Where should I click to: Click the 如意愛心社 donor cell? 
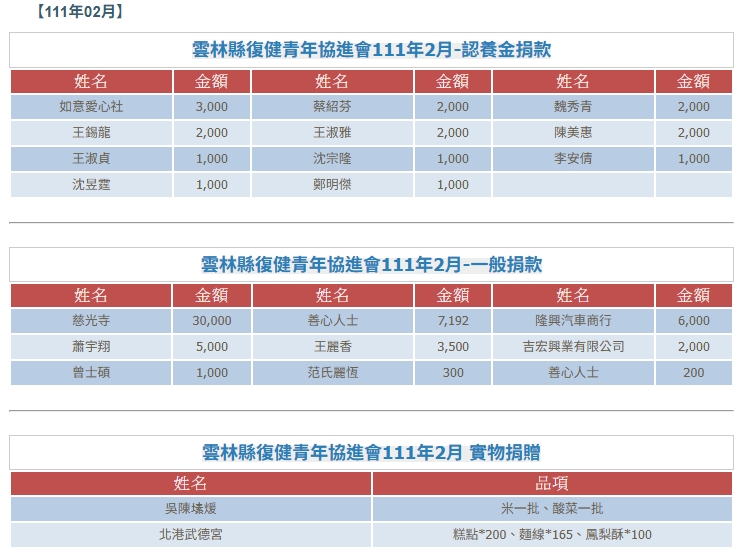(91, 107)
